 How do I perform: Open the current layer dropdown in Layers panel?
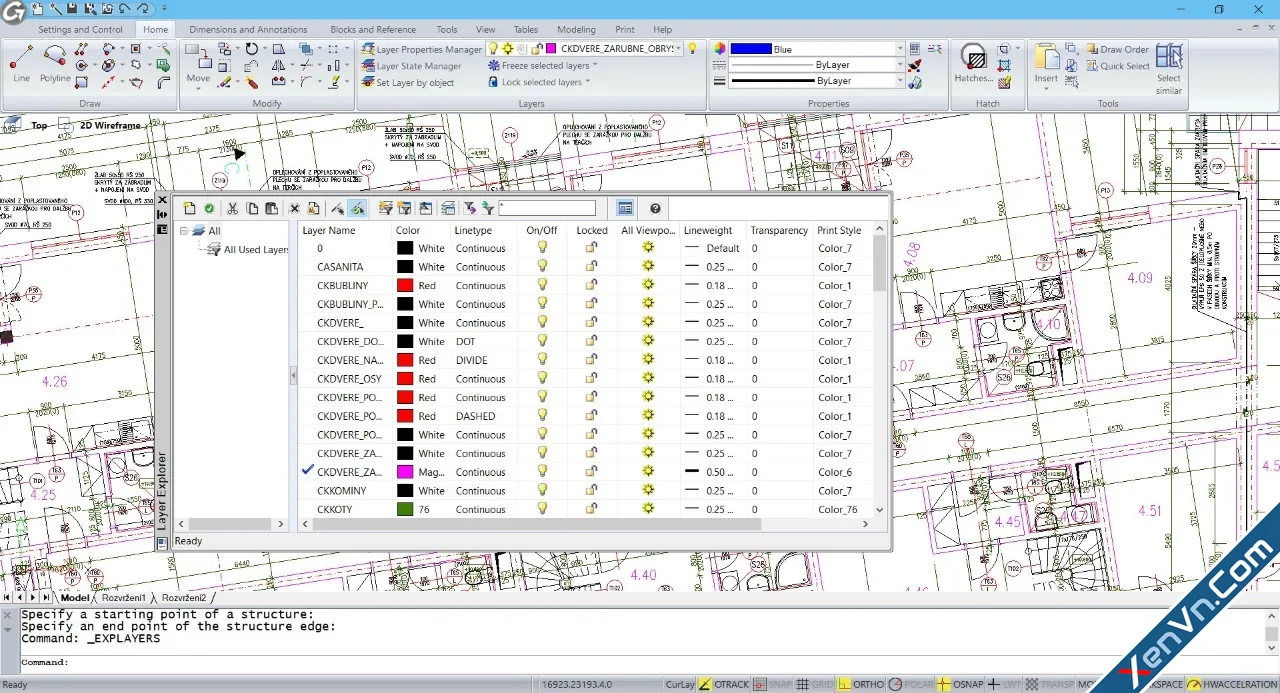pos(679,48)
